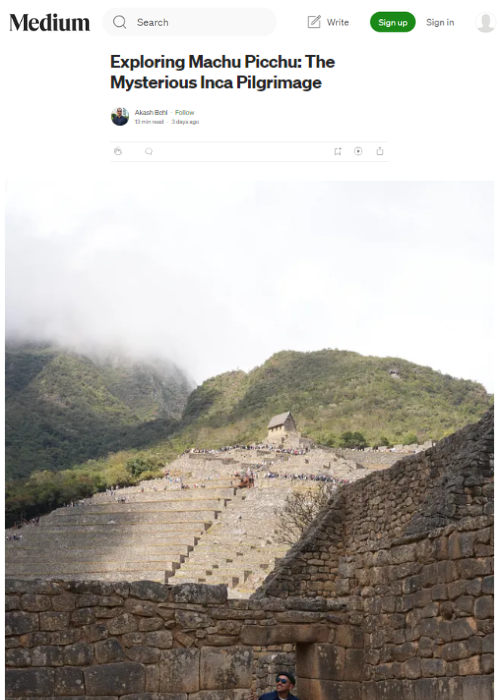The height and width of the screenshot is (700, 500).
Task: Click the 13 min read label
Action: [149, 122]
